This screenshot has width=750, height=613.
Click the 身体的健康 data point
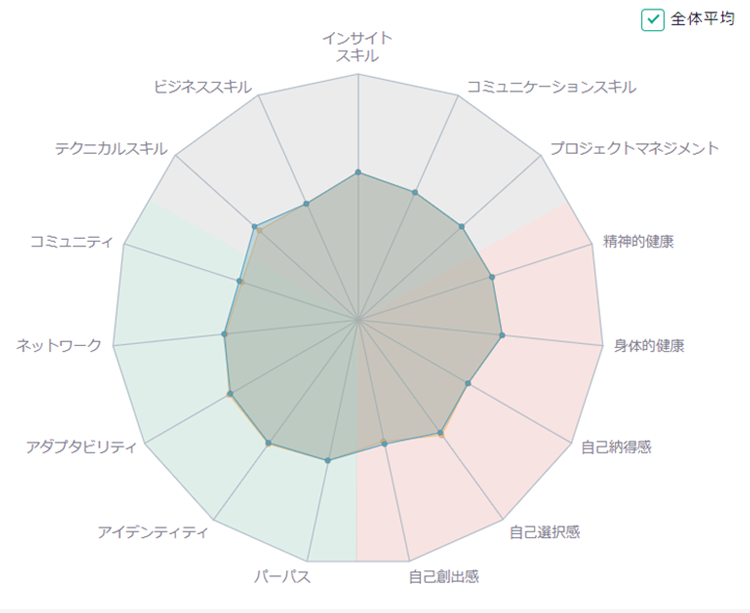click(502, 336)
